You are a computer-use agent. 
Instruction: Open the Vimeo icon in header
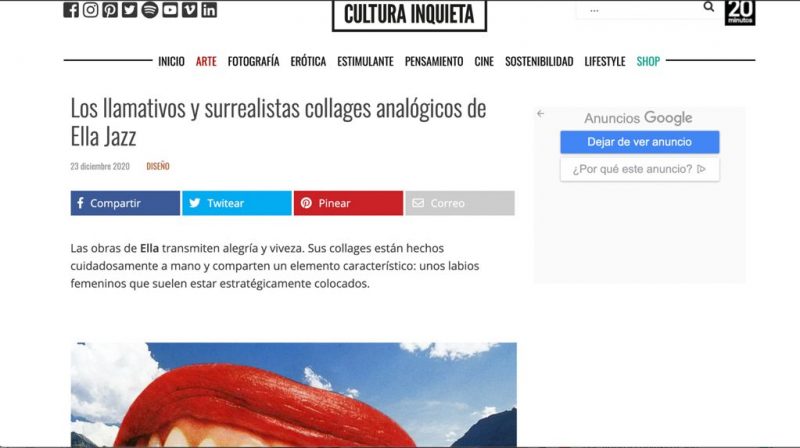pyautogui.click(x=189, y=10)
